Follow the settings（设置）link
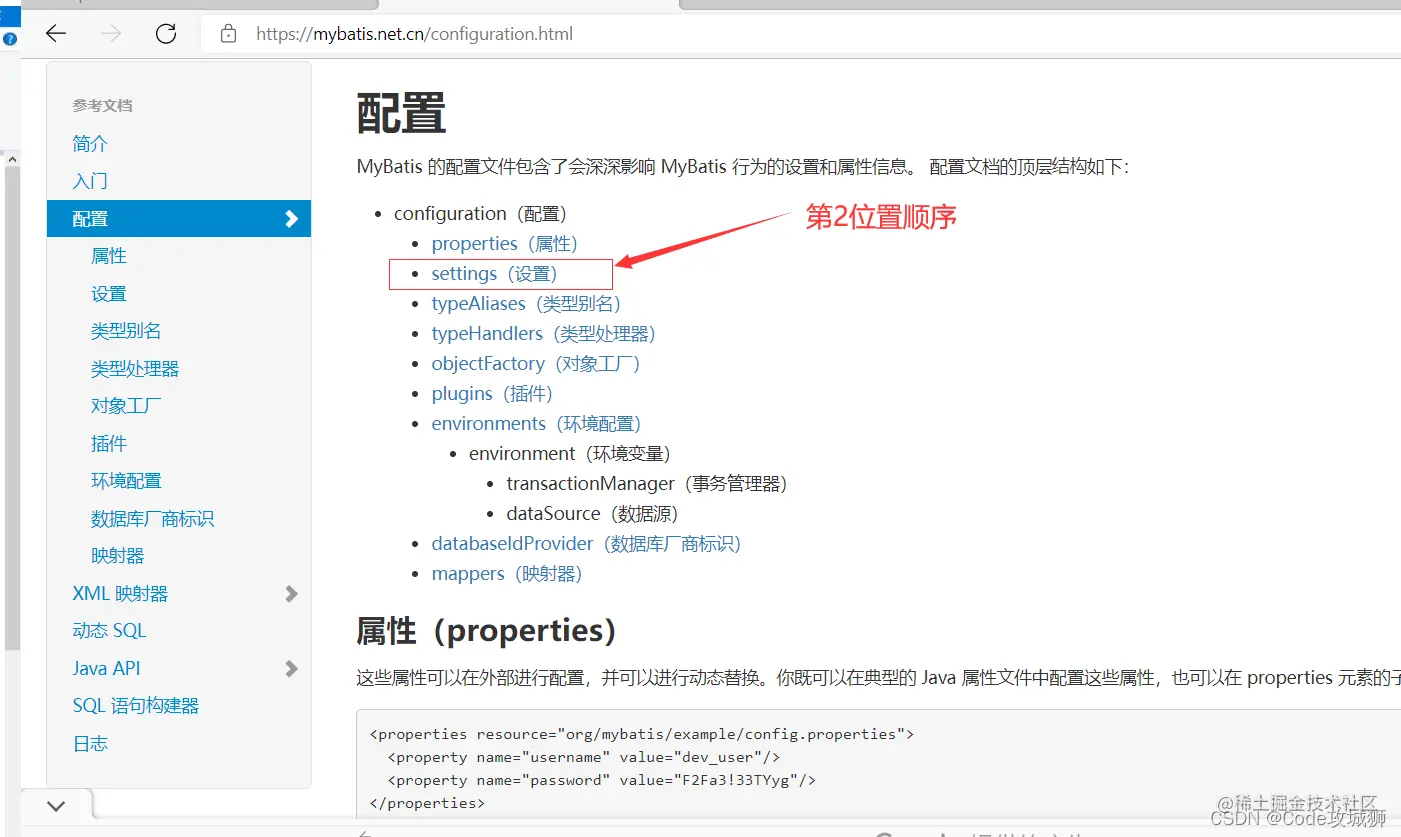 click(494, 273)
